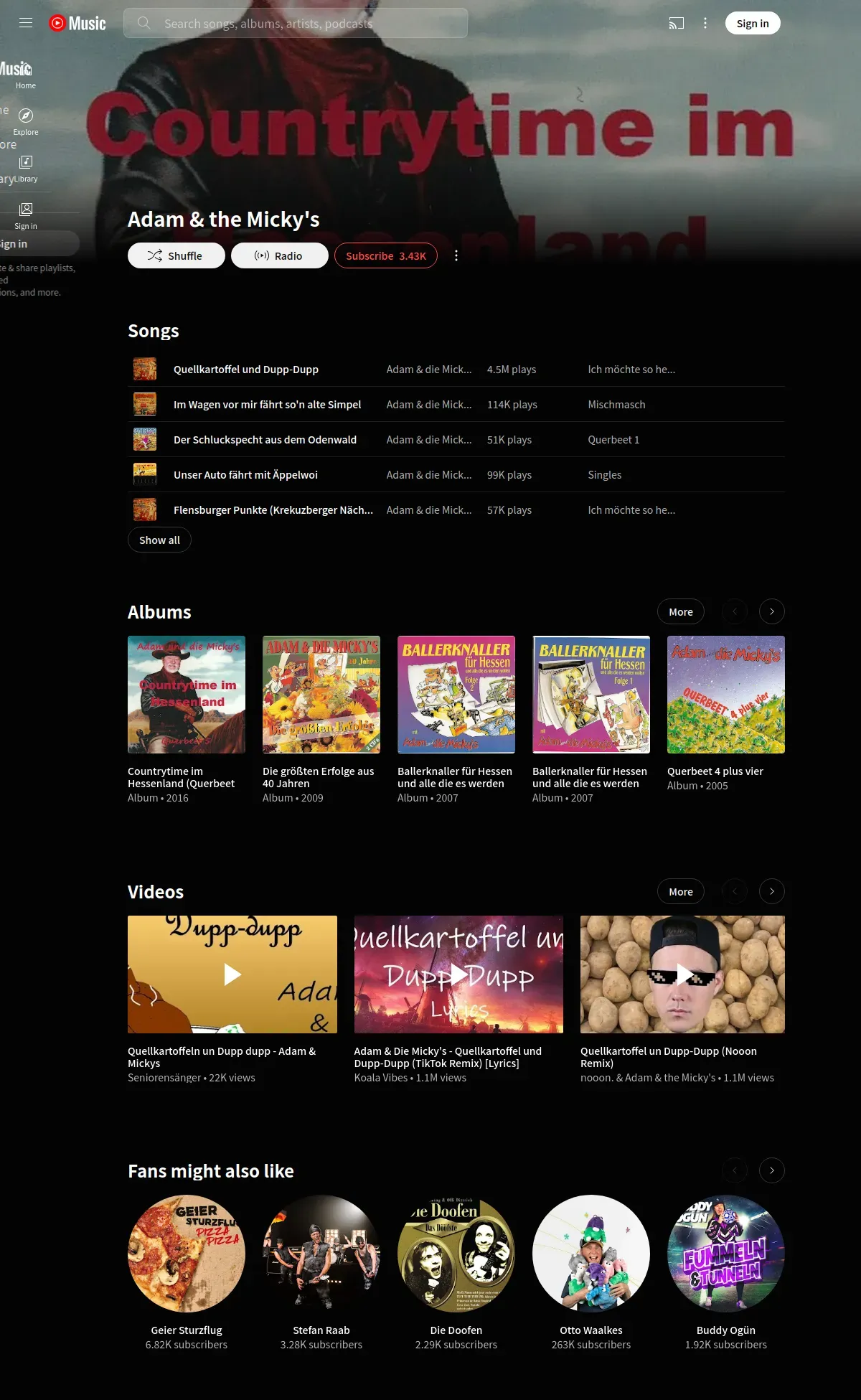Screen dimensions: 861x1400
Task: Open Library in the sidebar
Action: pos(26,169)
